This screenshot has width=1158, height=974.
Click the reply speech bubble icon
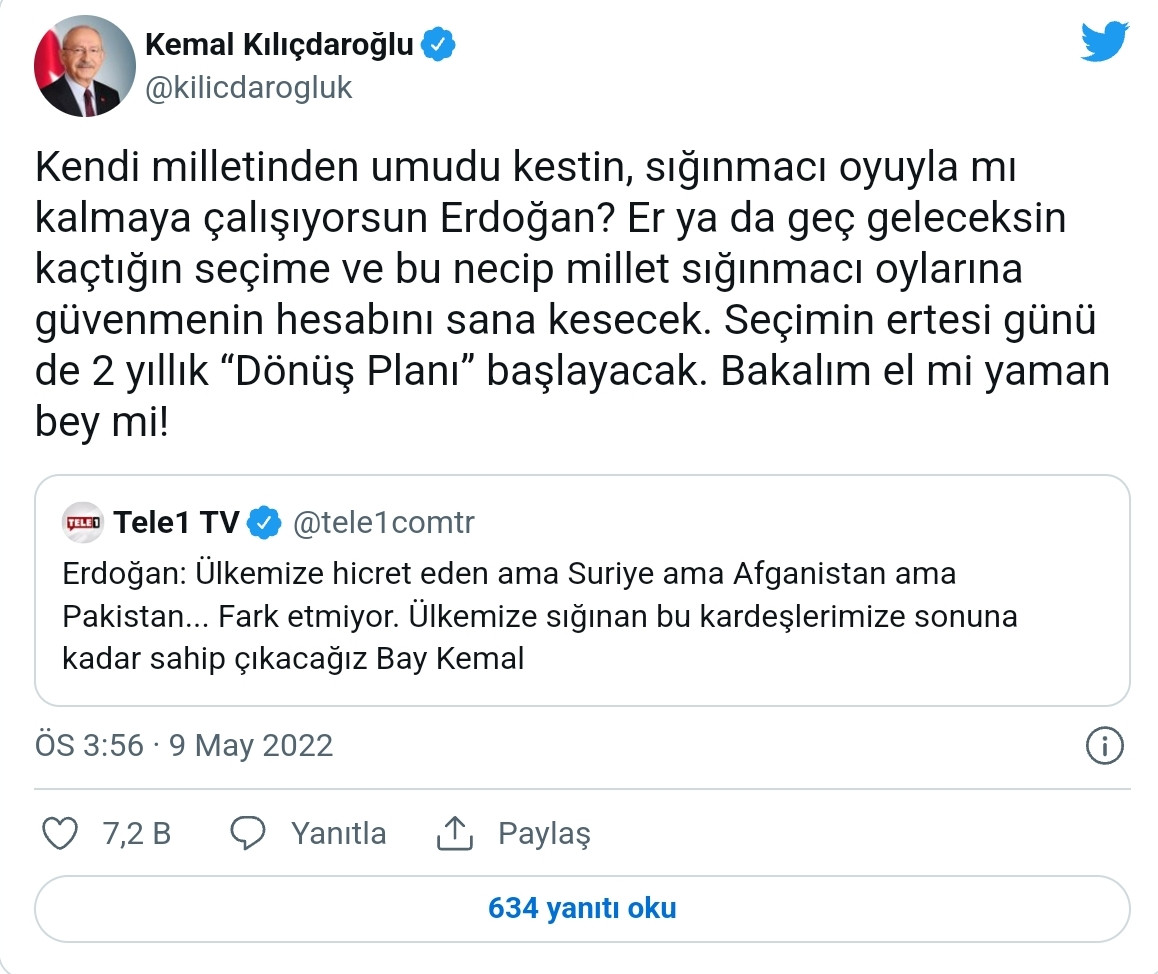click(x=250, y=832)
